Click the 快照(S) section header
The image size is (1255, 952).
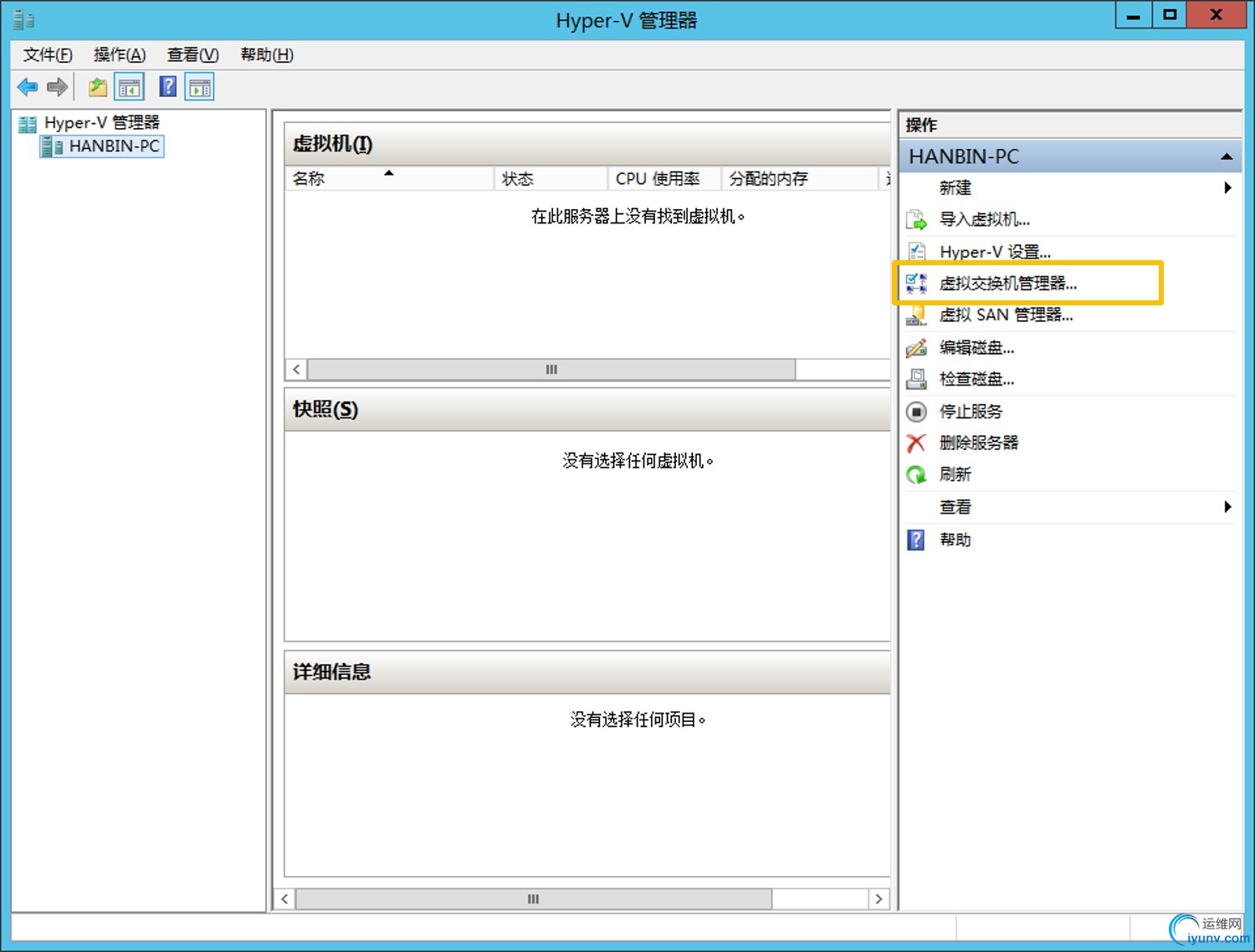click(x=587, y=410)
